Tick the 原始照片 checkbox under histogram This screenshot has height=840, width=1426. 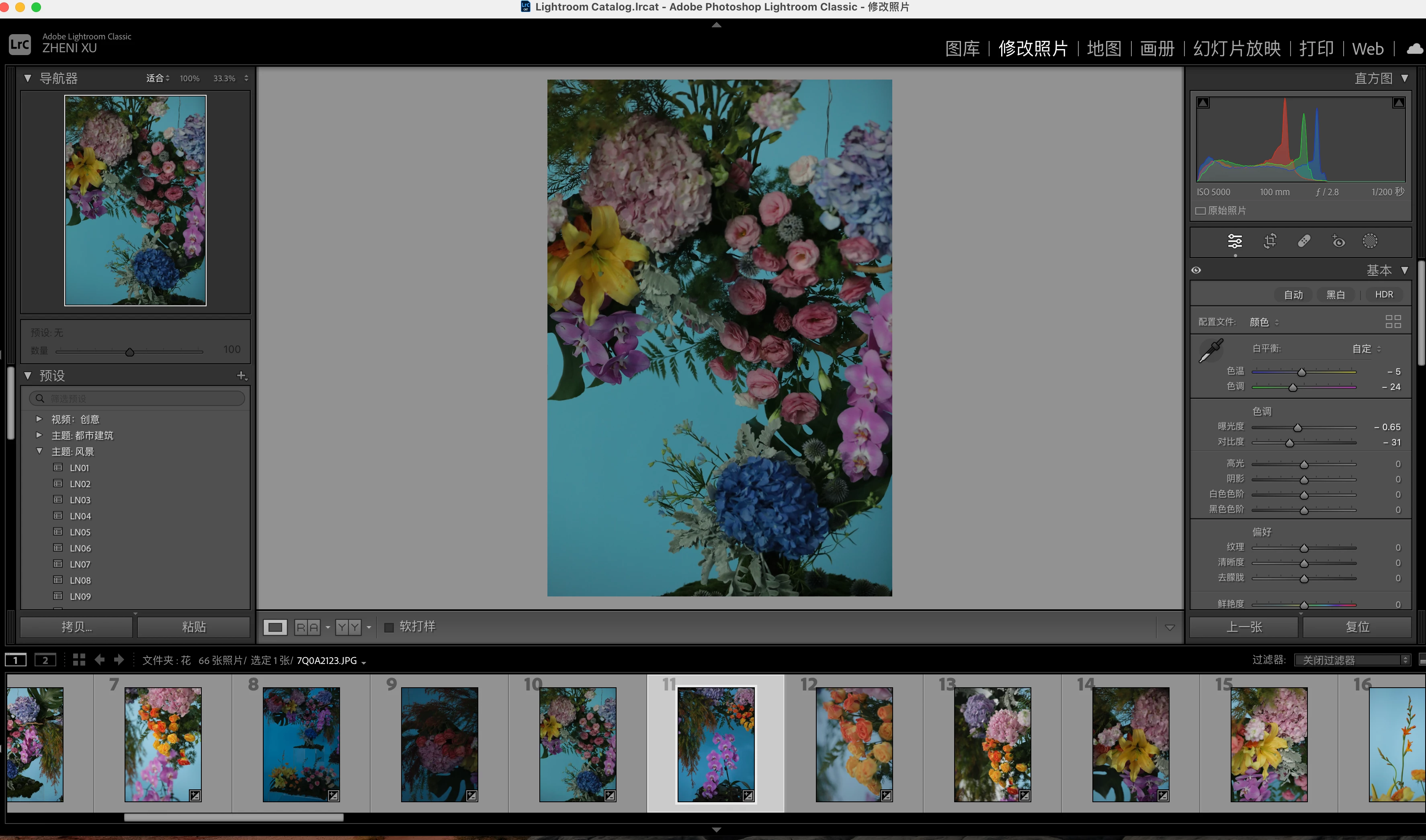(1200, 211)
